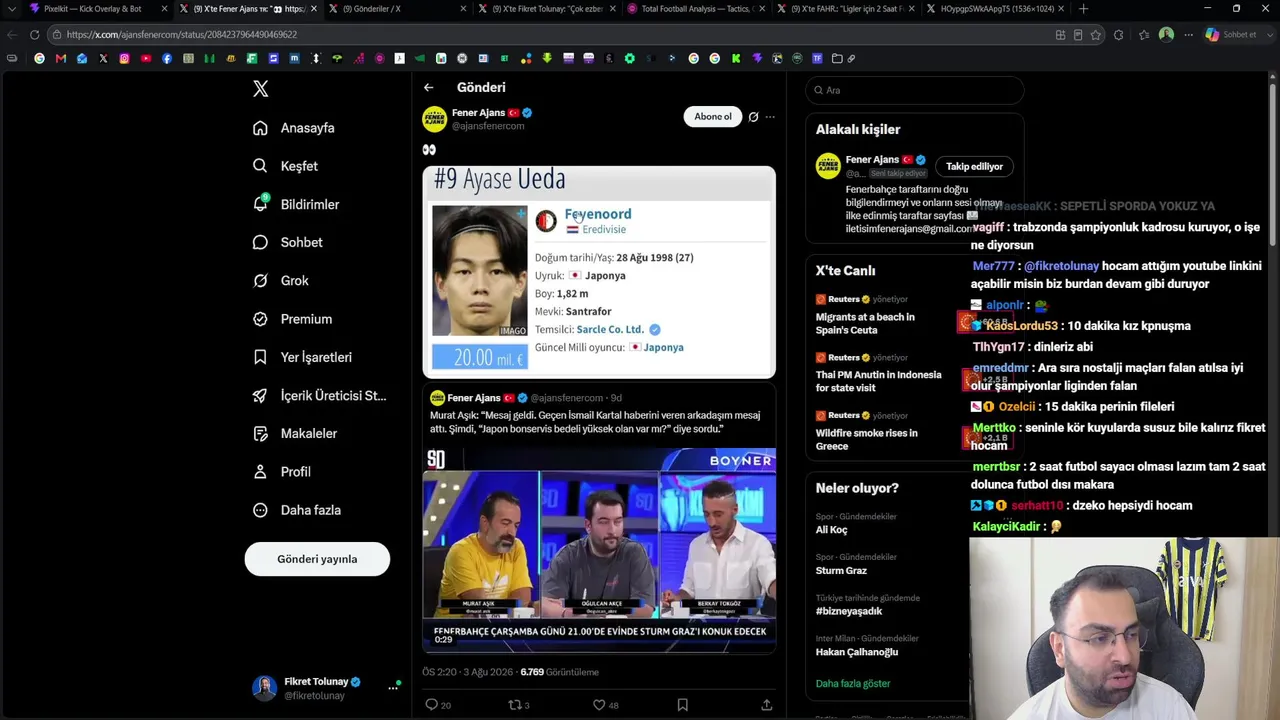Open the Google bookmark in the bookmarks bar
Screen dimensions: 1280x720
tap(39, 58)
